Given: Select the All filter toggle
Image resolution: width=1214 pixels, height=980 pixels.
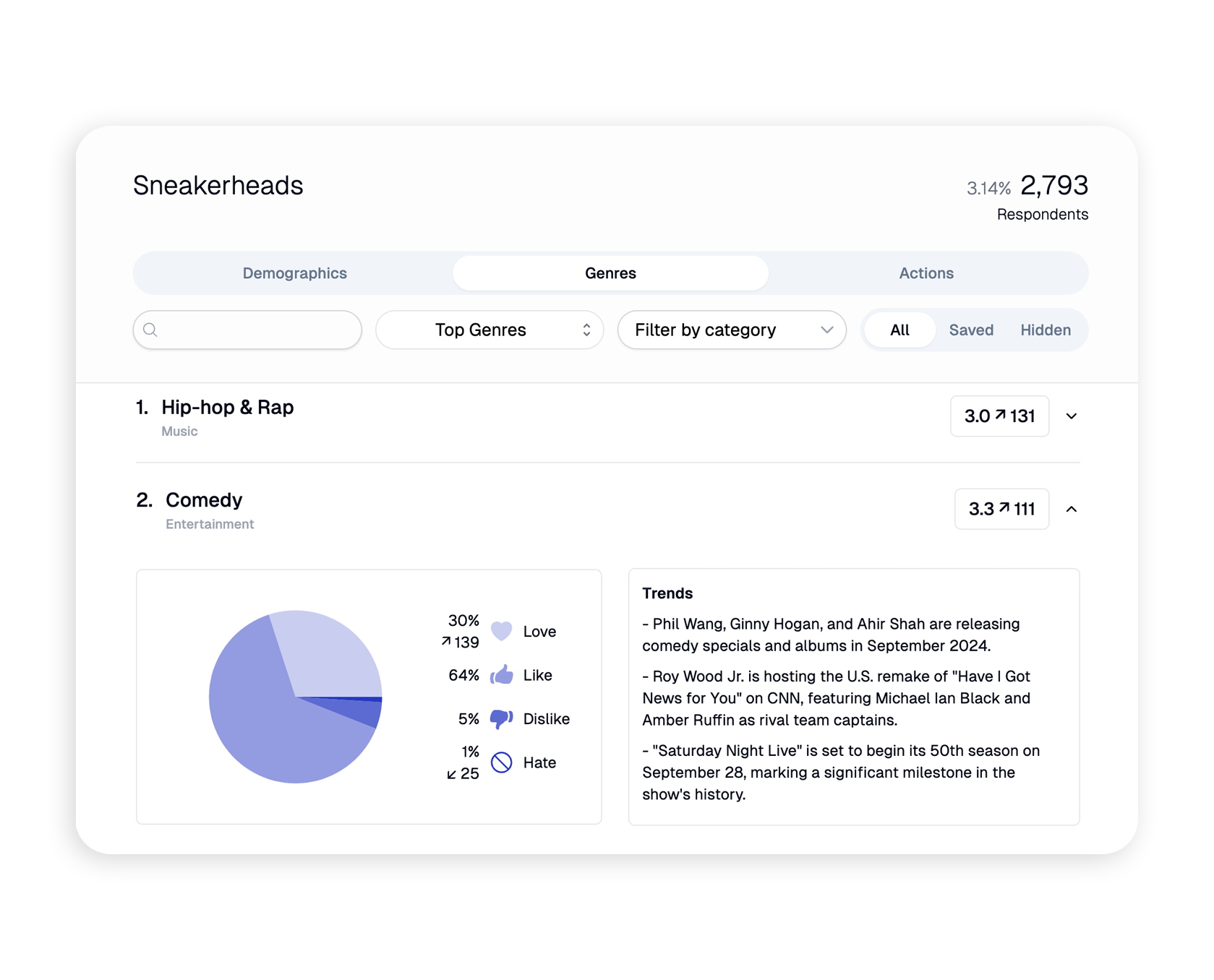Looking at the screenshot, I should coord(899,330).
